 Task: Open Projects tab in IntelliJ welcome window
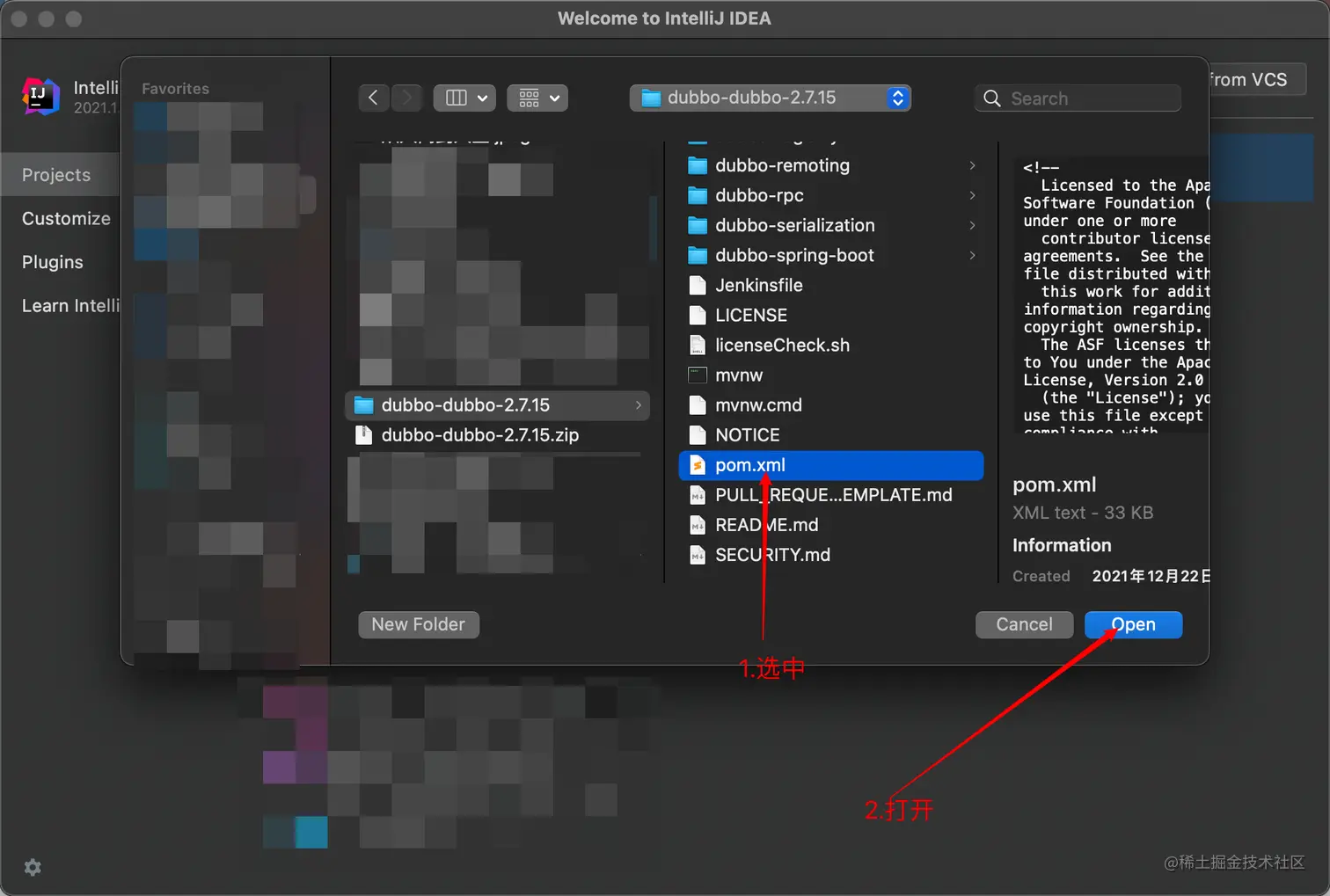tap(60, 174)
